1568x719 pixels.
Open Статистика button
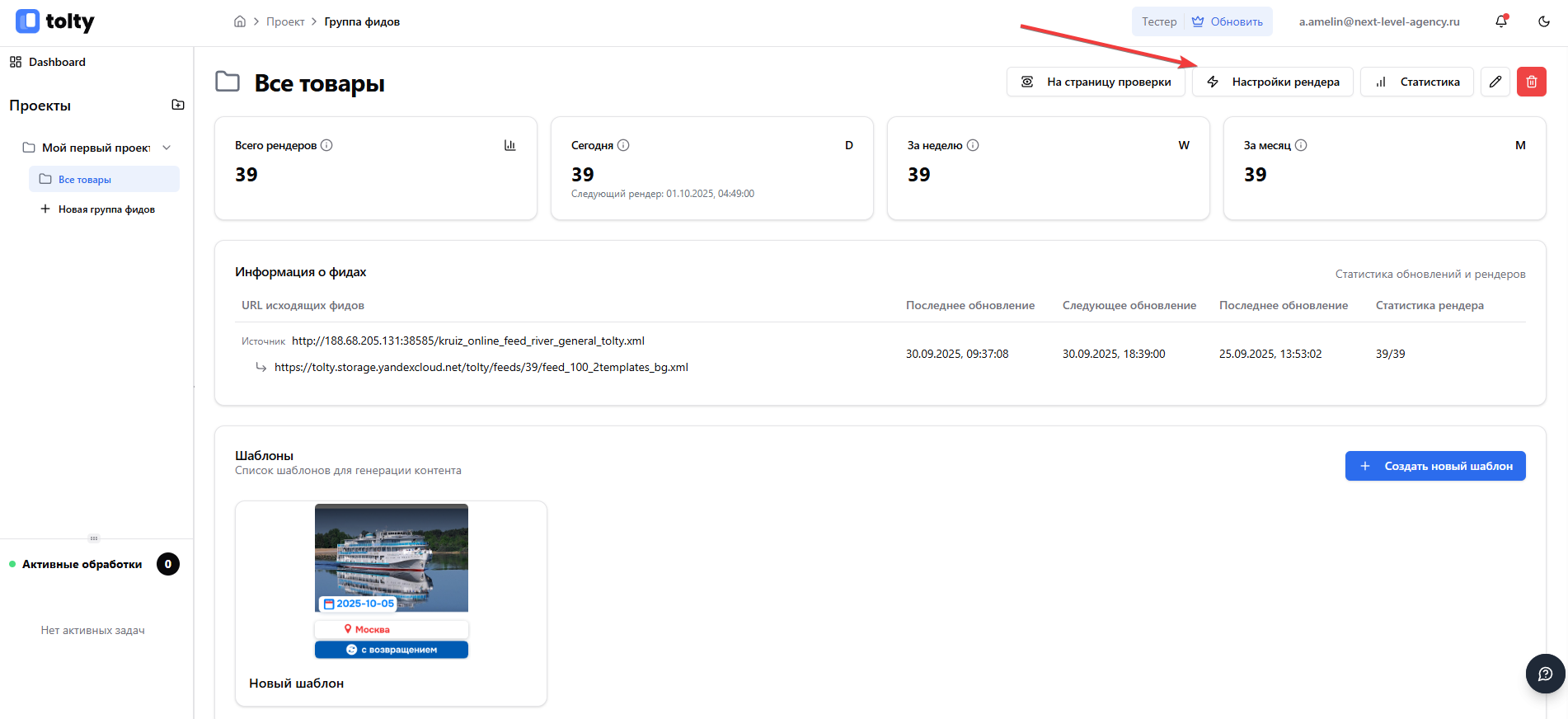tap(1417, 82)
